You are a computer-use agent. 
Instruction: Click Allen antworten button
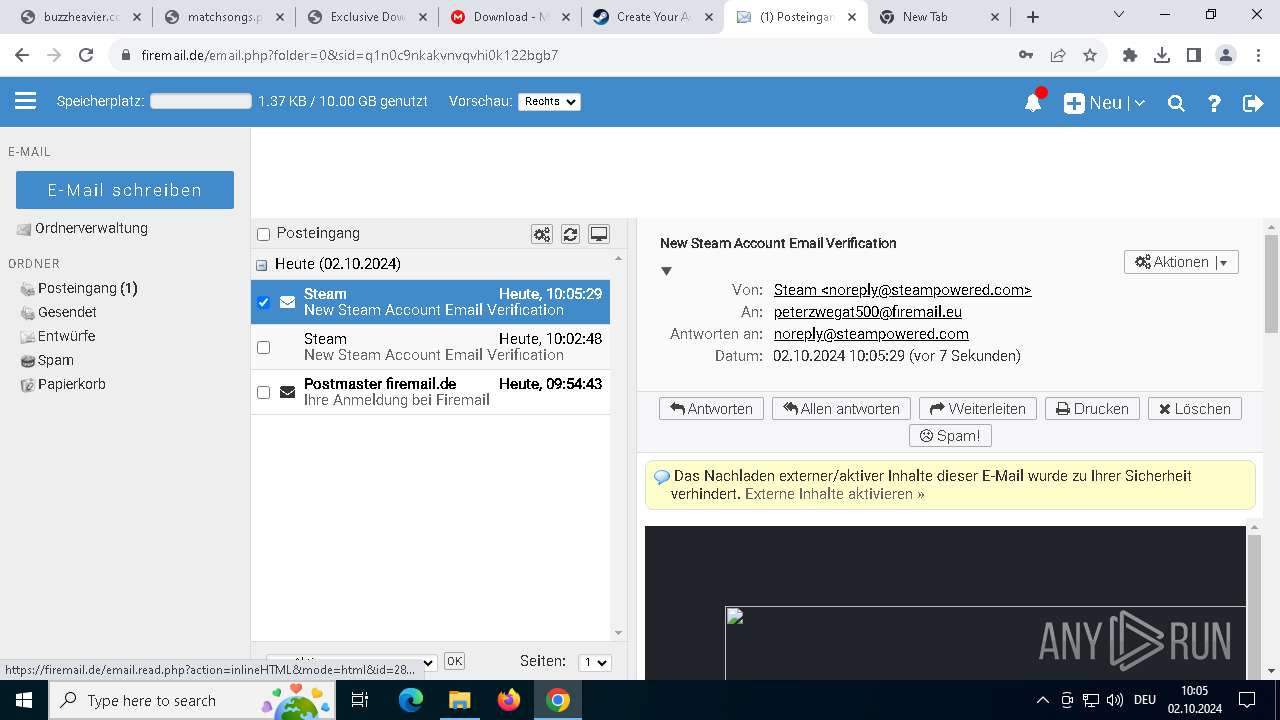point(841,409)
